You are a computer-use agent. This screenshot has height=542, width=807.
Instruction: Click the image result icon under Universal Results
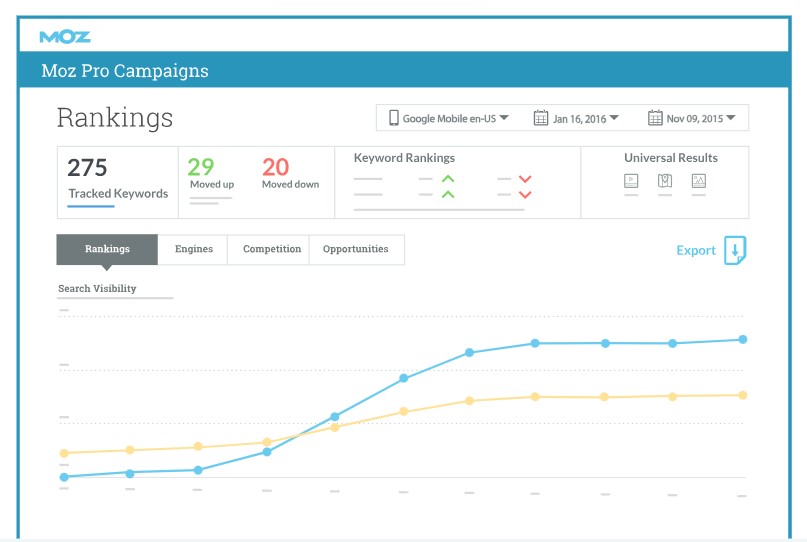pyautogui.click(x=699, y=181)
